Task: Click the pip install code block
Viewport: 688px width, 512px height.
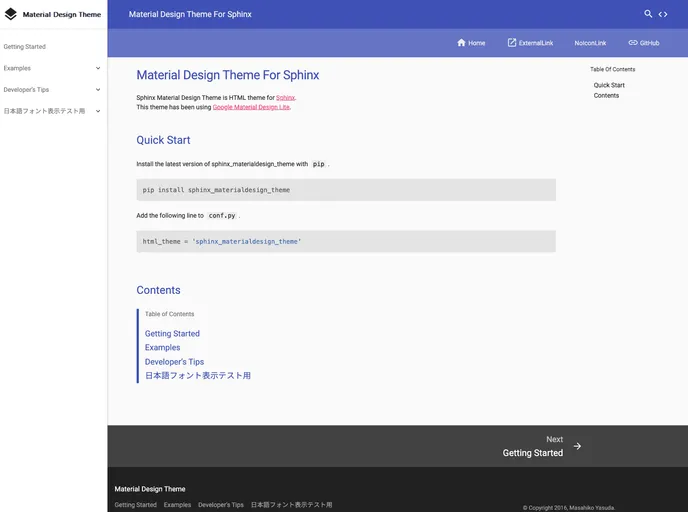Action: coord(346,190)
